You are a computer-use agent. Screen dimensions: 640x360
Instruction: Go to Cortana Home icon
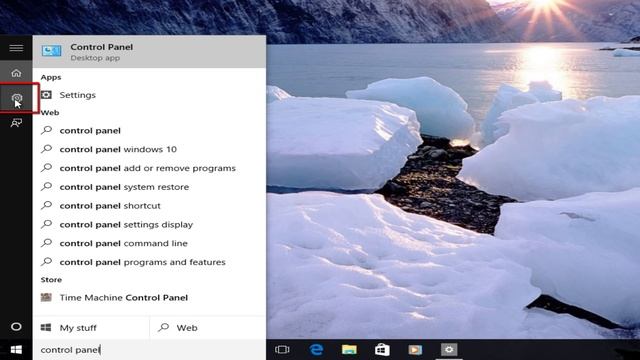[x=16, y=73]
